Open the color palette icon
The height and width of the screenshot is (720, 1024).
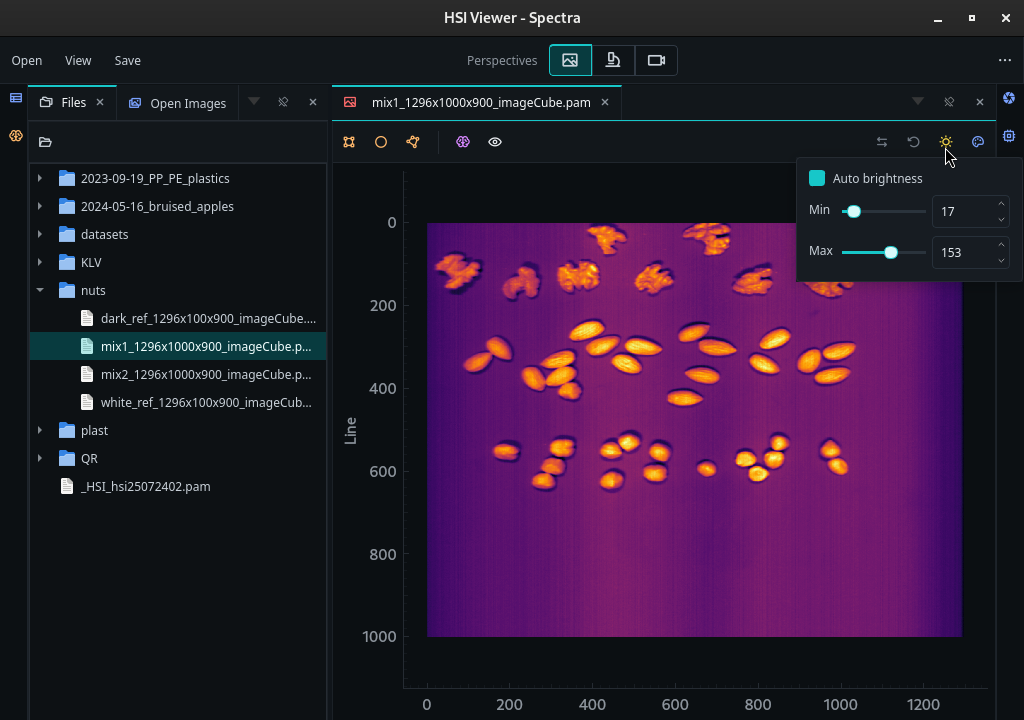point(978,142)
